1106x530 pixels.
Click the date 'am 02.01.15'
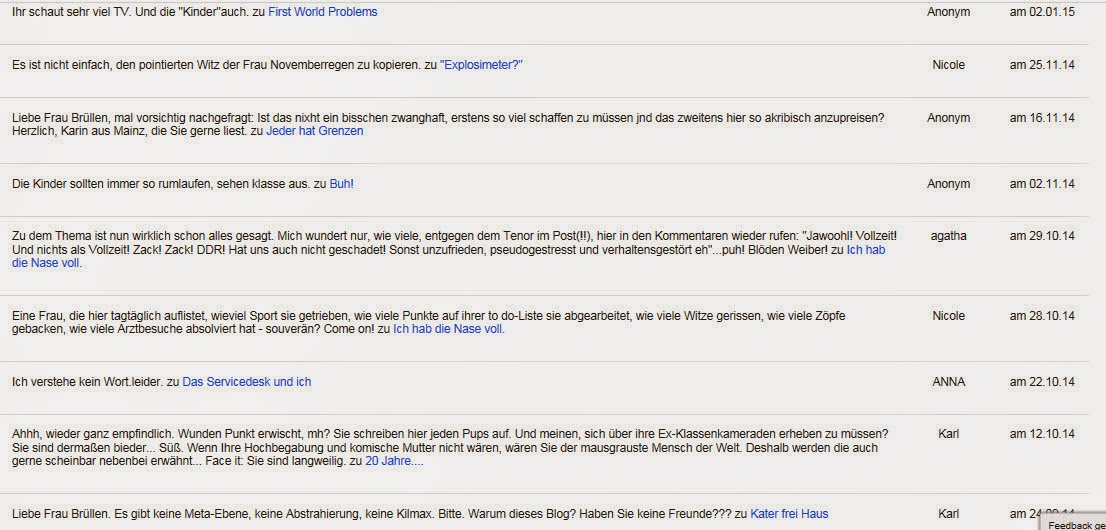coord(1042,12)
